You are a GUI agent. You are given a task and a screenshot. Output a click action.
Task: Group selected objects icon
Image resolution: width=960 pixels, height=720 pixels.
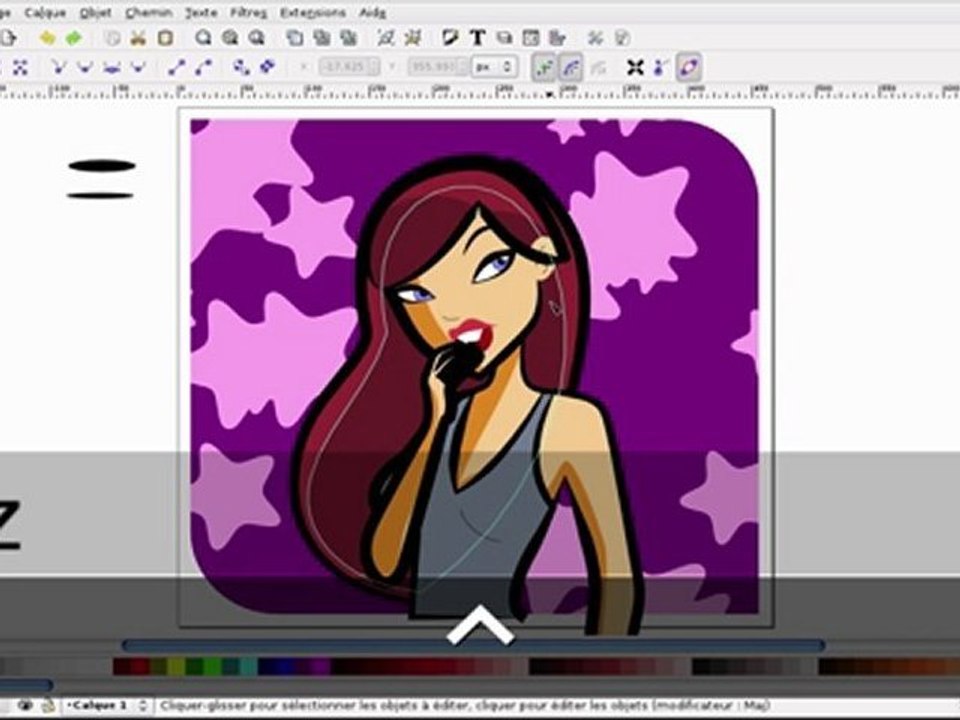point(386,39)
